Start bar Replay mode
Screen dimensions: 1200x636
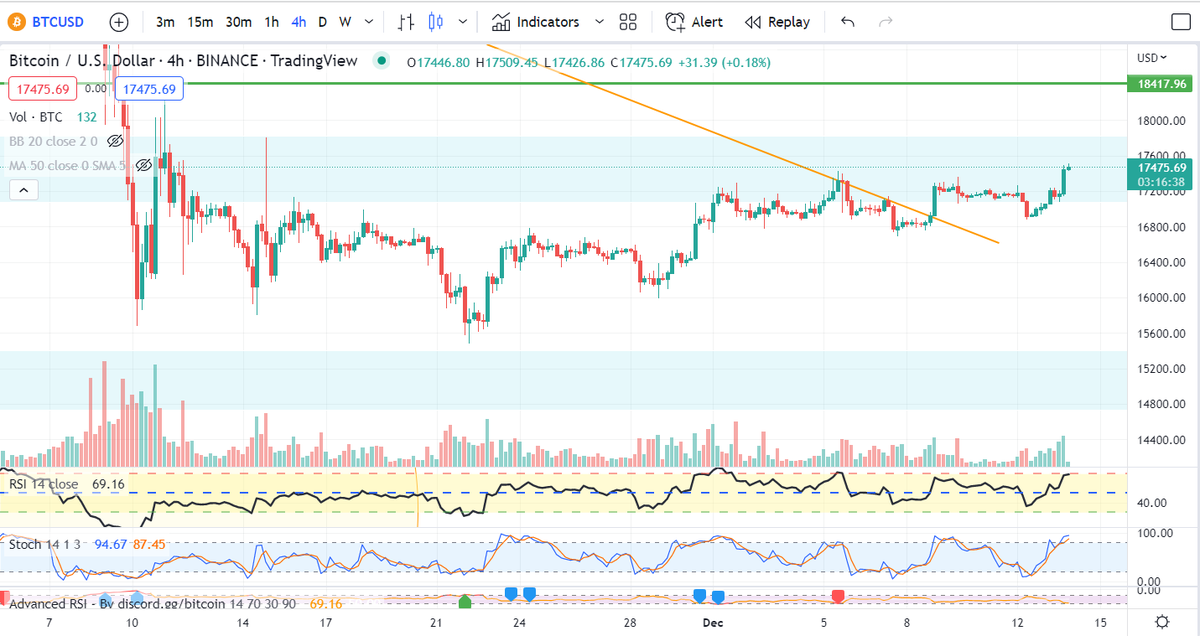click(777, 21)
